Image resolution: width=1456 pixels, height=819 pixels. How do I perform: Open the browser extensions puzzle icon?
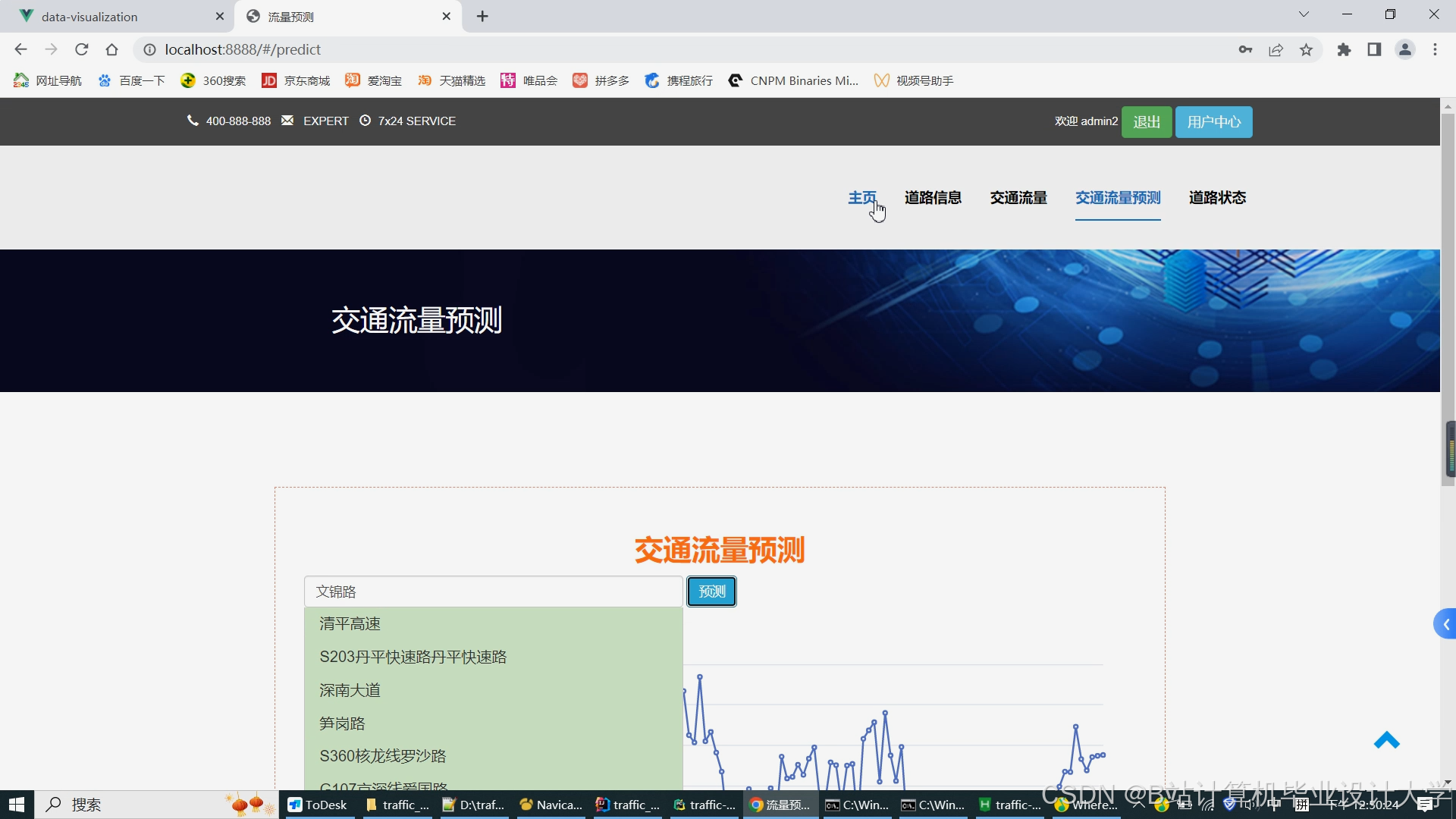click(1344, 49)
